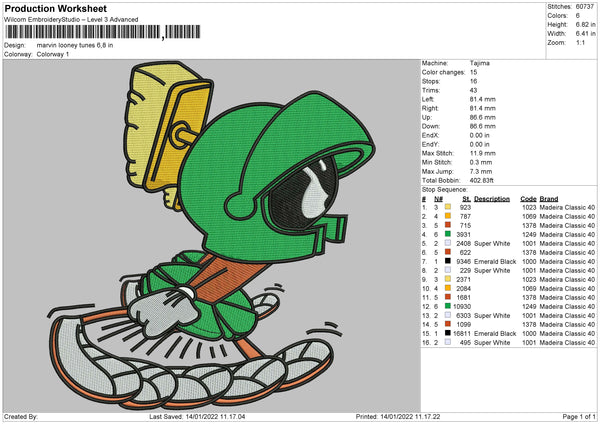Select the Machine value 'Tajima'
The height and width of the screenshot is (424, 600).
[479, 63]
